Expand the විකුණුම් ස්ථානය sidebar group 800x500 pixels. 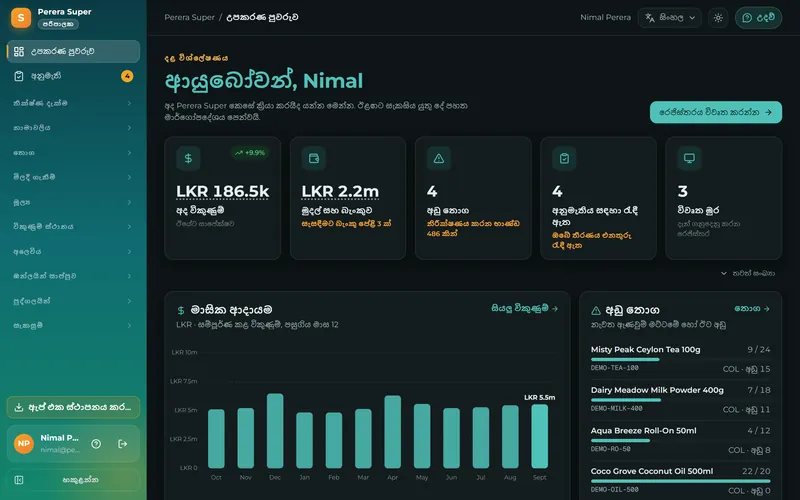73,227
